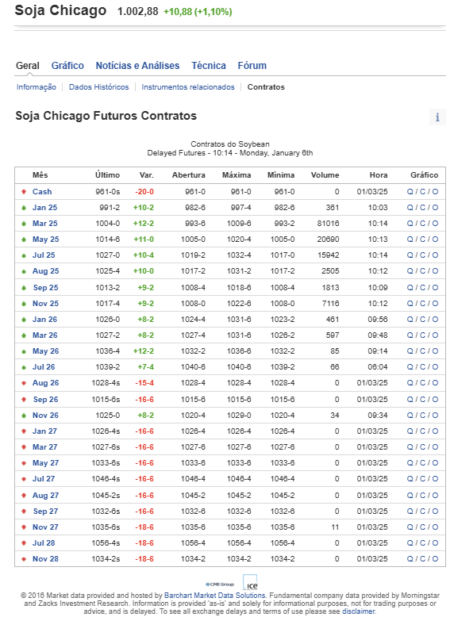The height and width of the screenshot is (640, 450).
Task: Click the ICE logo below the table
Action: point(250,582)
